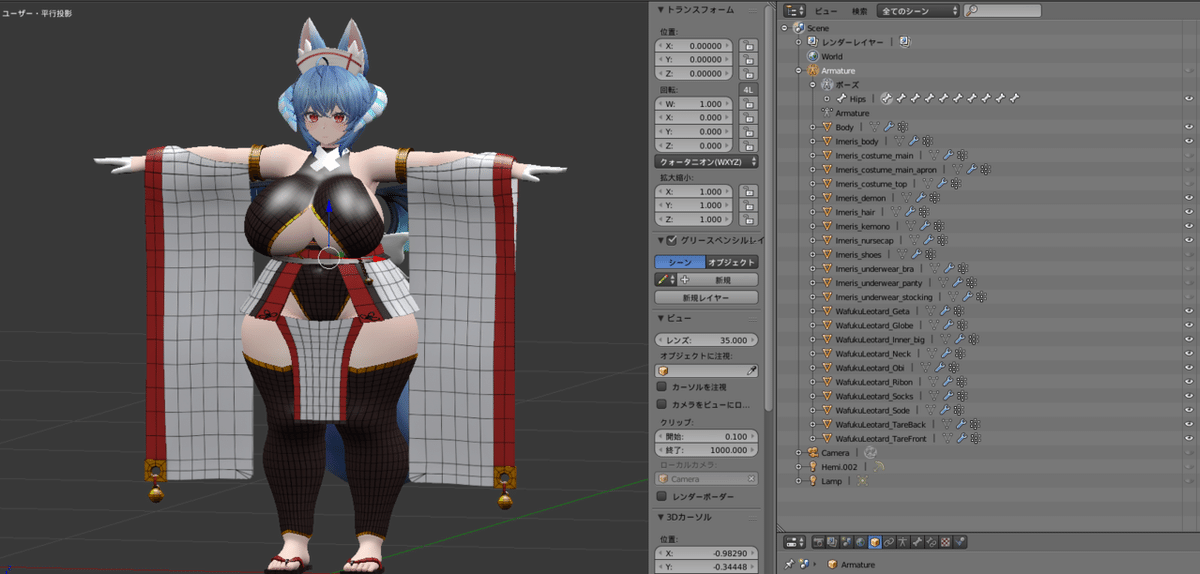Open the ビュー menu in the outliner header
Viewport: 1200px width, 574px height.
coord(827,10)
